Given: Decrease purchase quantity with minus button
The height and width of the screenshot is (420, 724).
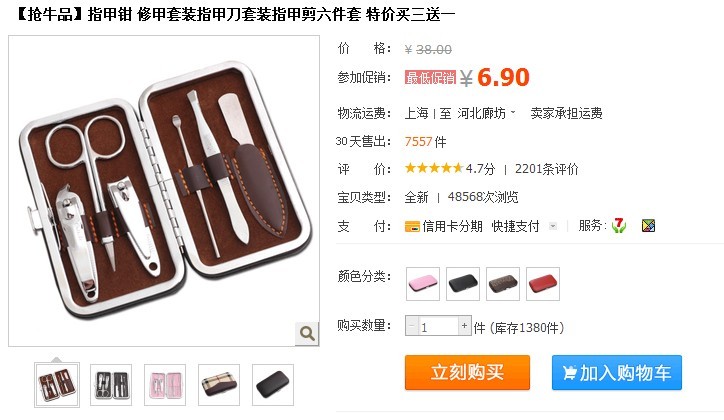Looking at the screenshot, I should (412, 325).
